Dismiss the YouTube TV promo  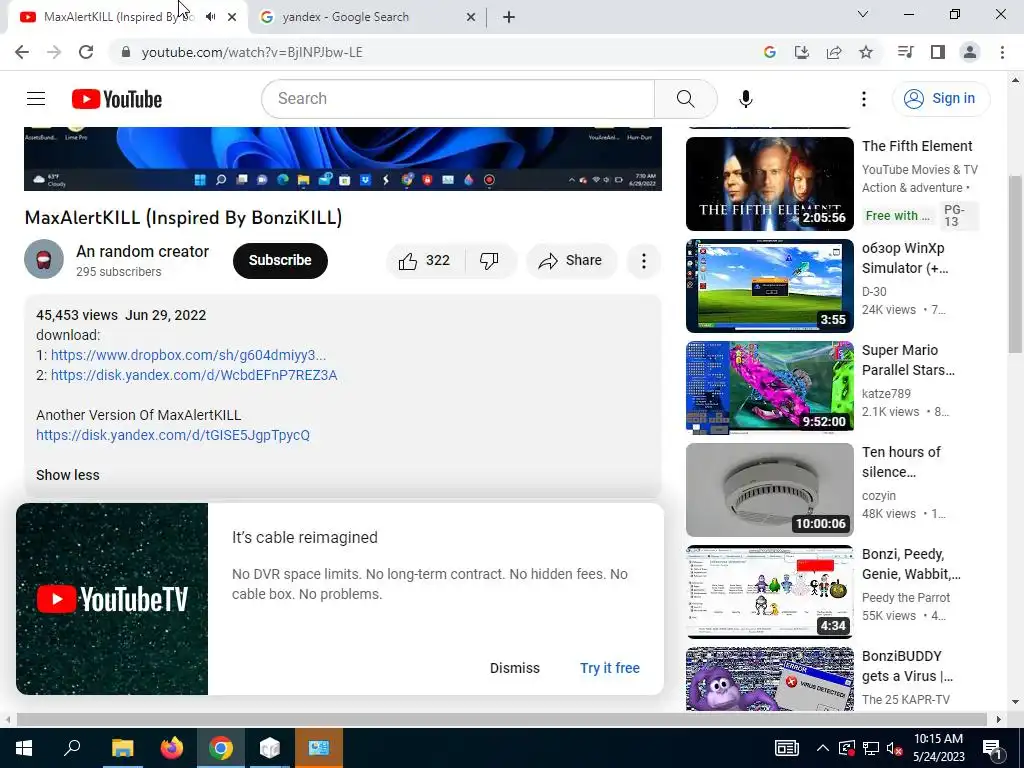[515, 668]
